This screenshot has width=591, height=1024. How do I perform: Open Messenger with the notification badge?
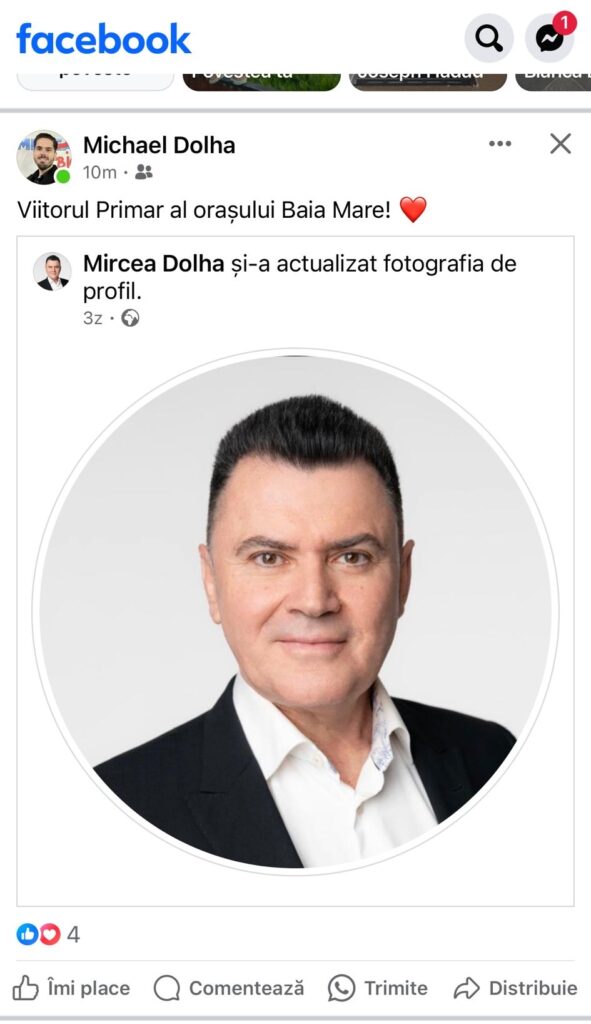(x=551, y=38)
